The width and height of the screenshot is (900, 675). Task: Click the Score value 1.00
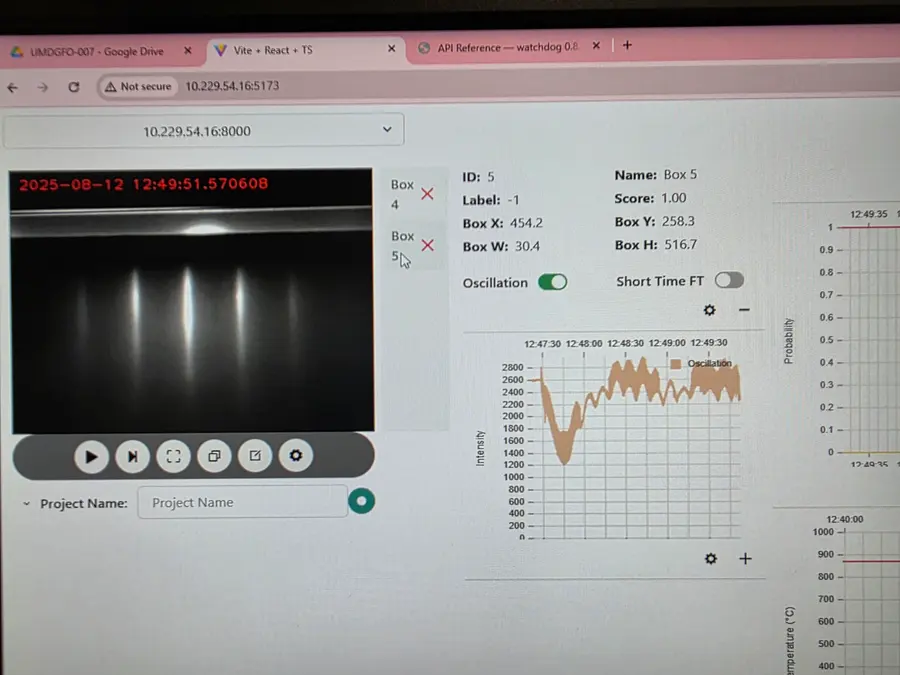[674, 198]
